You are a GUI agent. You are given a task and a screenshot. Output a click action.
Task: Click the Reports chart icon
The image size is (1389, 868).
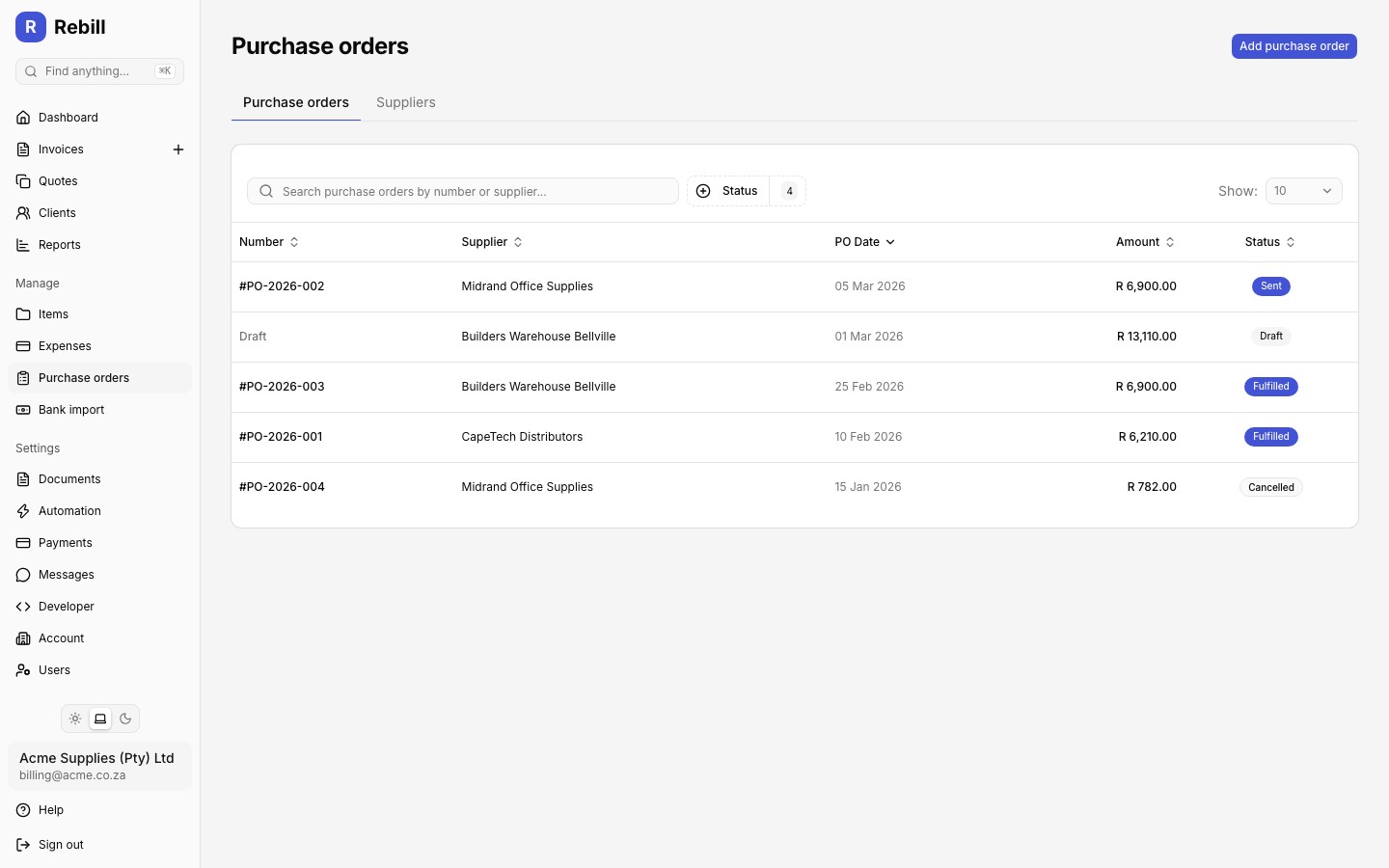point(23,245)
